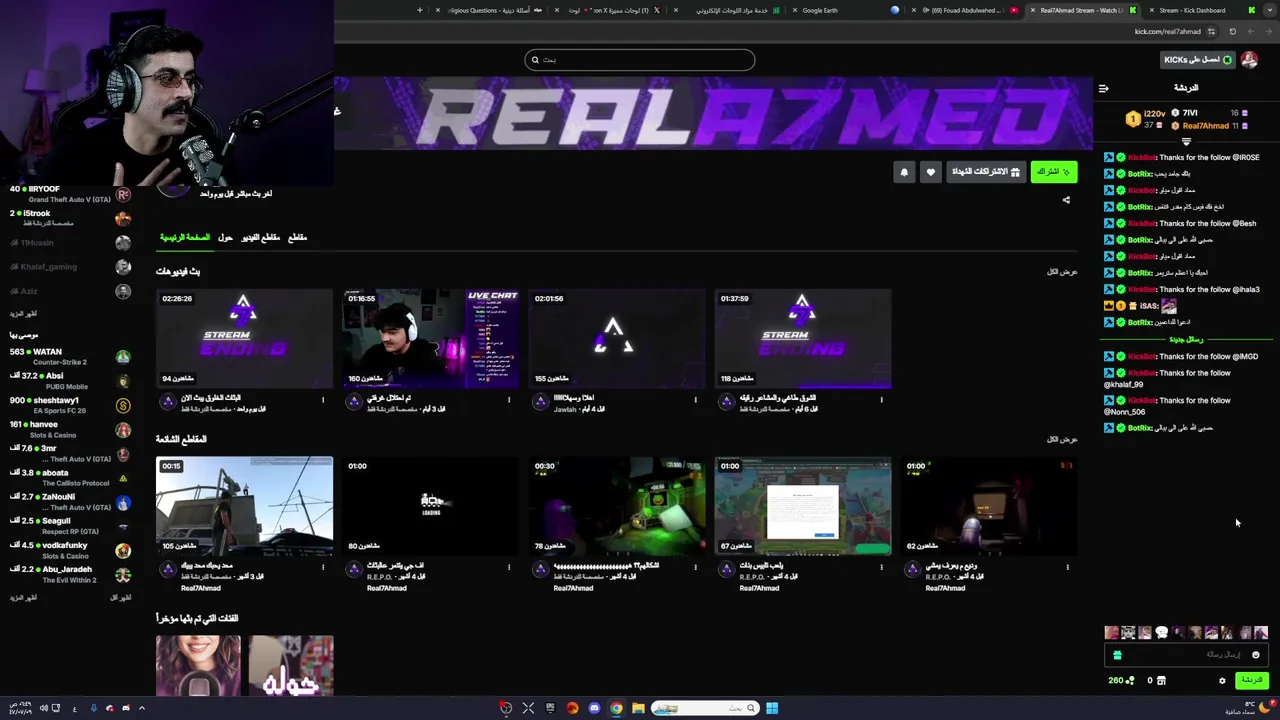Open the 01:37:59 stream ending video
The width and height of the screenshot is (1280, 720).
pos(802,338)
